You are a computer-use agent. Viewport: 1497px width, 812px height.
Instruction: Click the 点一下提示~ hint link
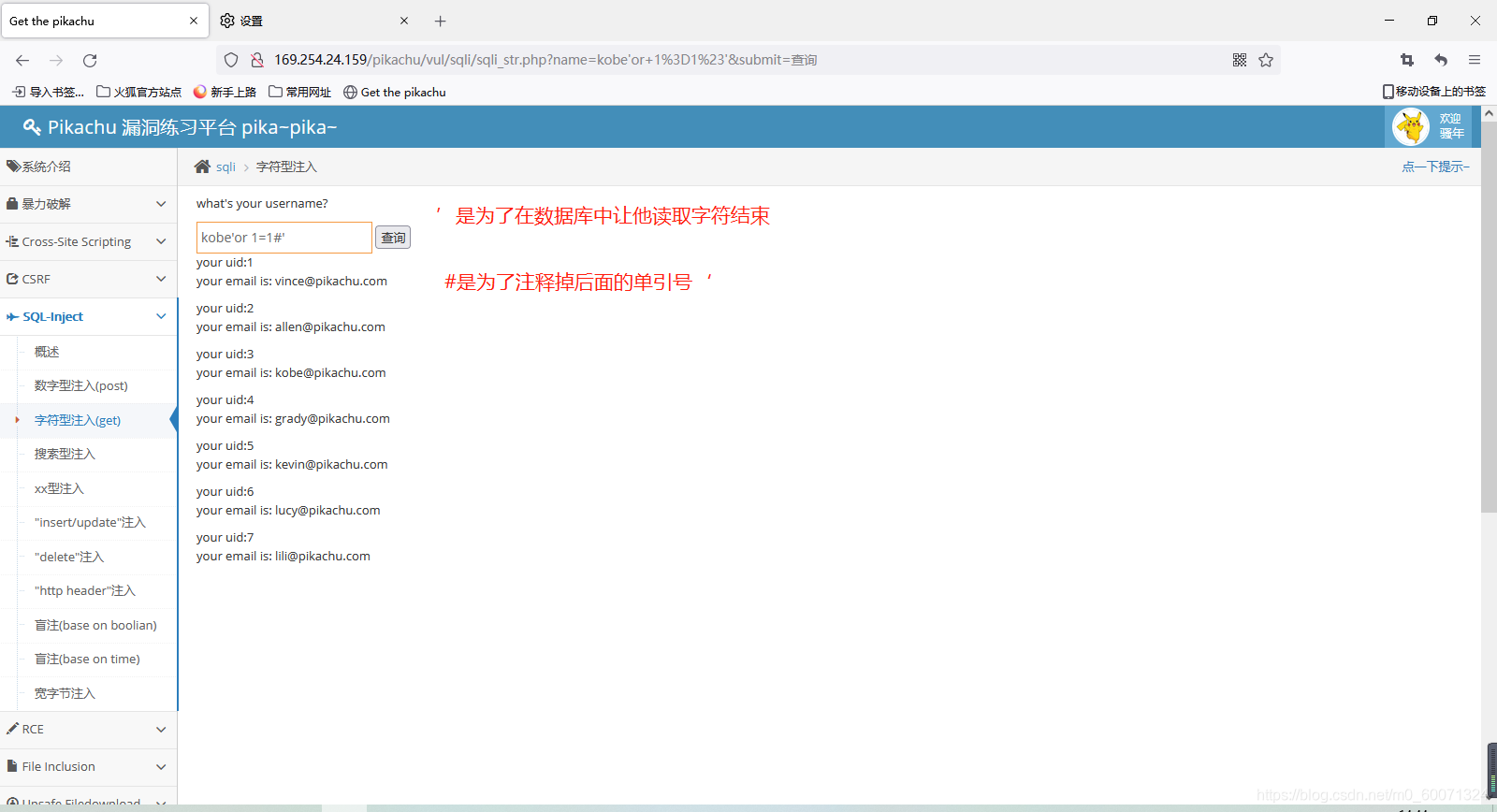click(x=1435, y=167)
